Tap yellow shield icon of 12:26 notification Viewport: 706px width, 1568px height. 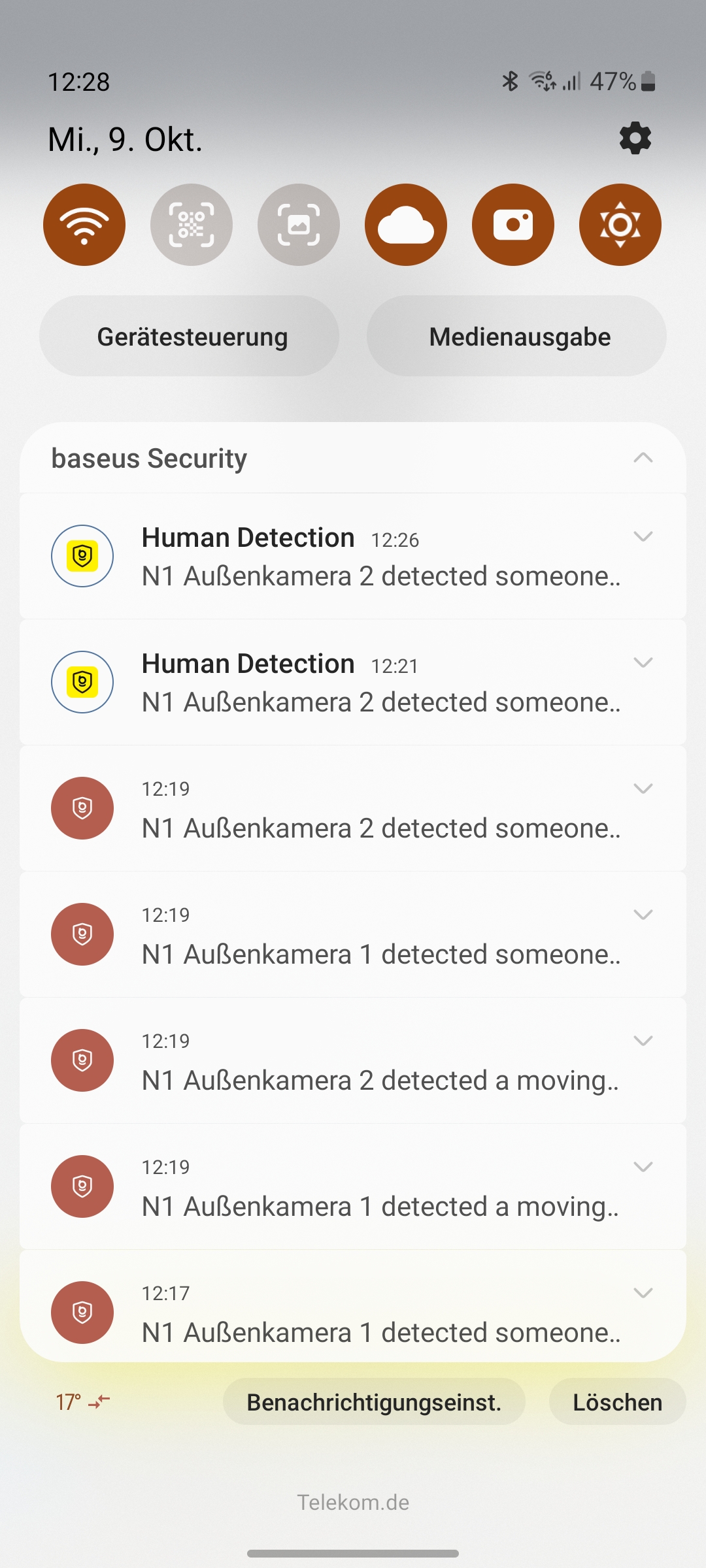point(82,556)
